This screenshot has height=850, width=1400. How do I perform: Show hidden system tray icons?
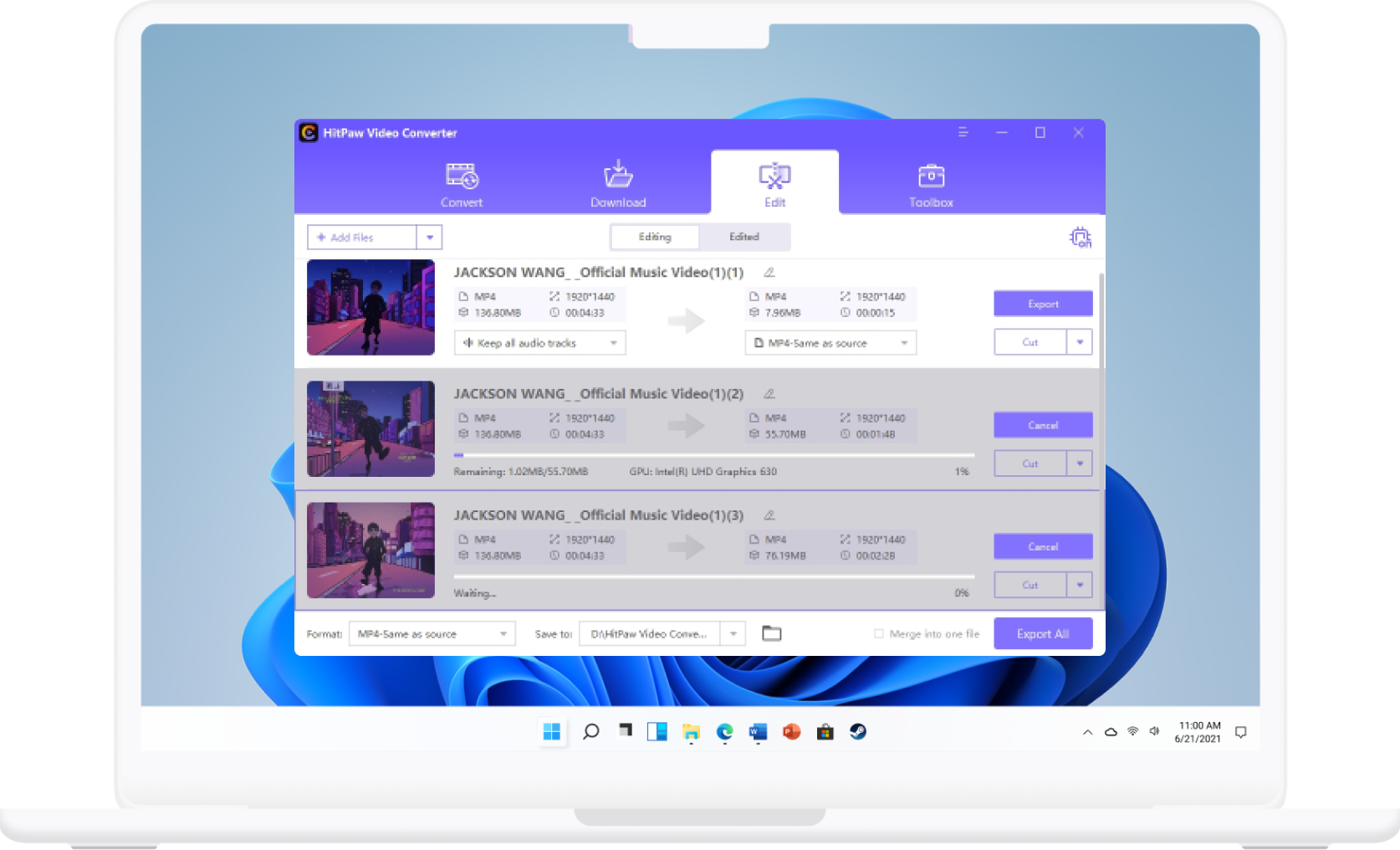click(1087, 732)
